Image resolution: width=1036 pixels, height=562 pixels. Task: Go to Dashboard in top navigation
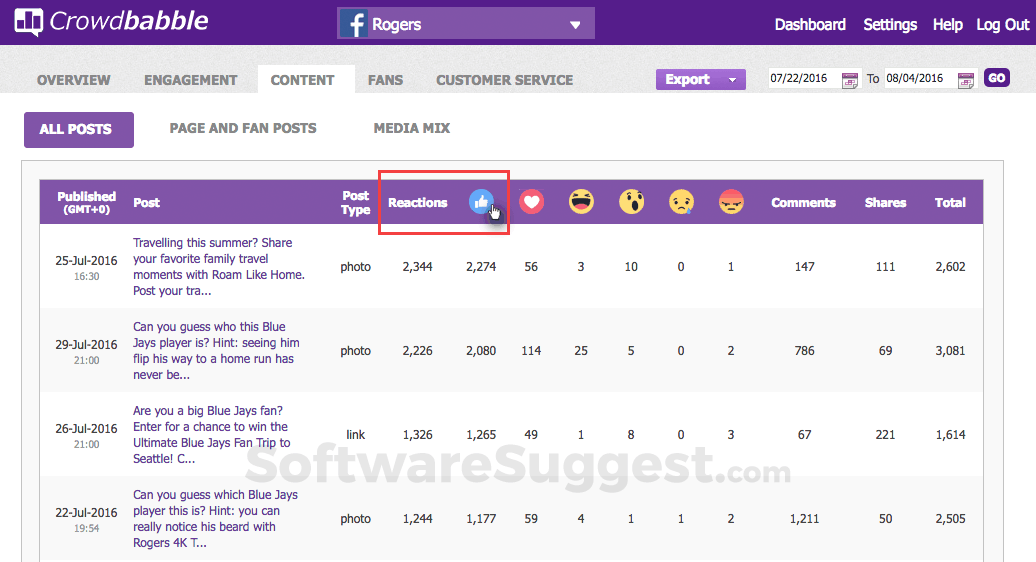[810, 24]
